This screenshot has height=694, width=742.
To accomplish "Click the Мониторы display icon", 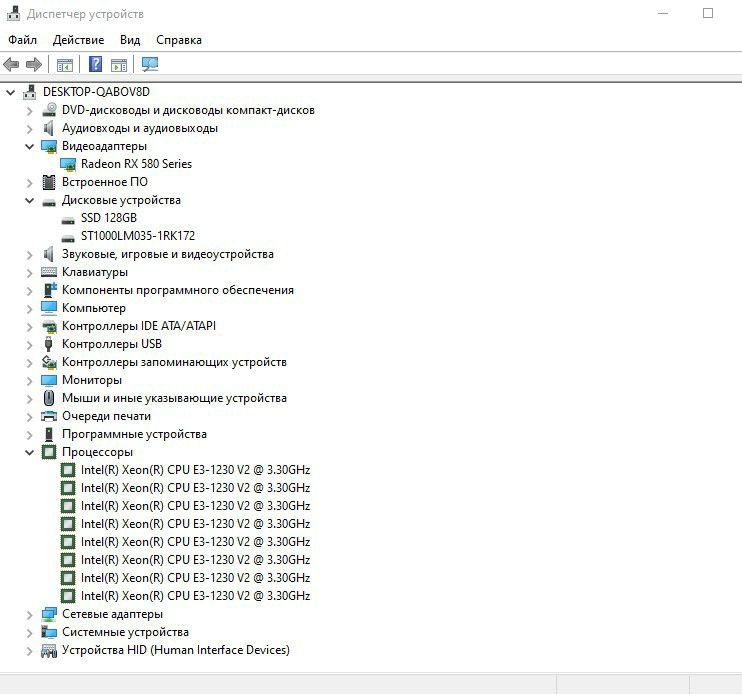I will tap(49, 380).
